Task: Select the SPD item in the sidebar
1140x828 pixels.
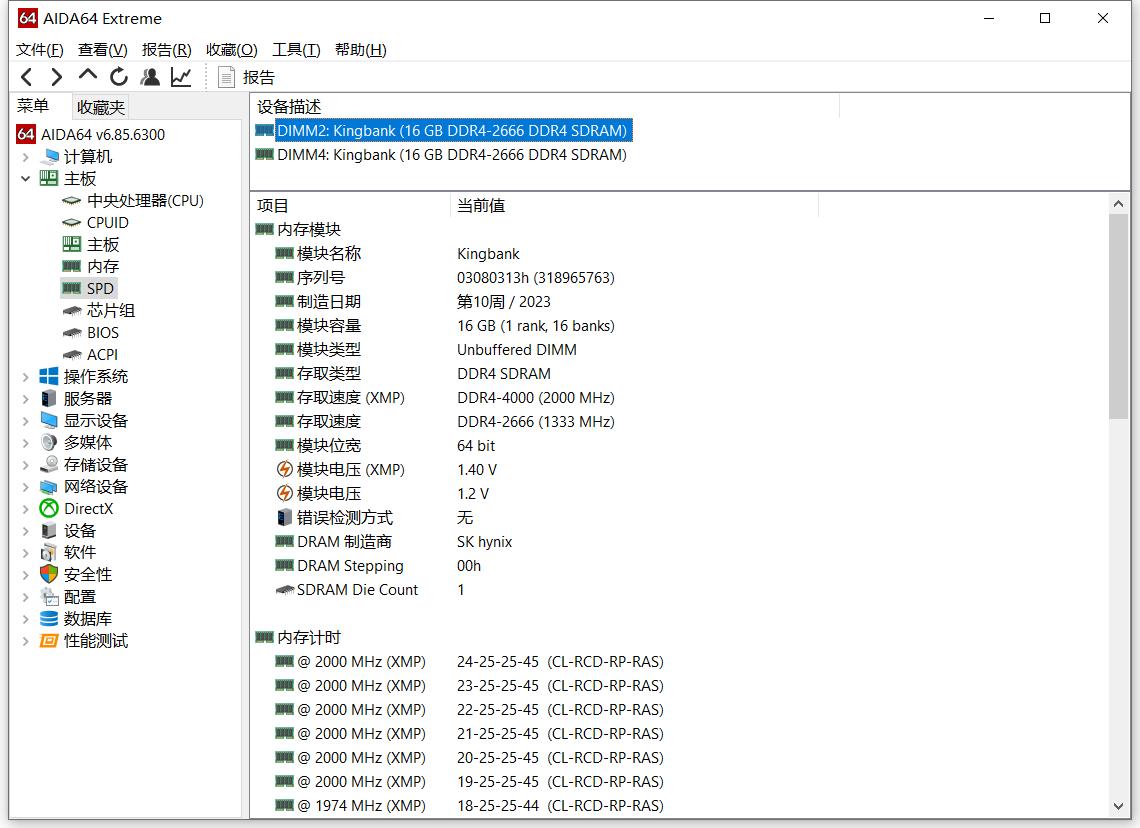Action: point(99,288)
